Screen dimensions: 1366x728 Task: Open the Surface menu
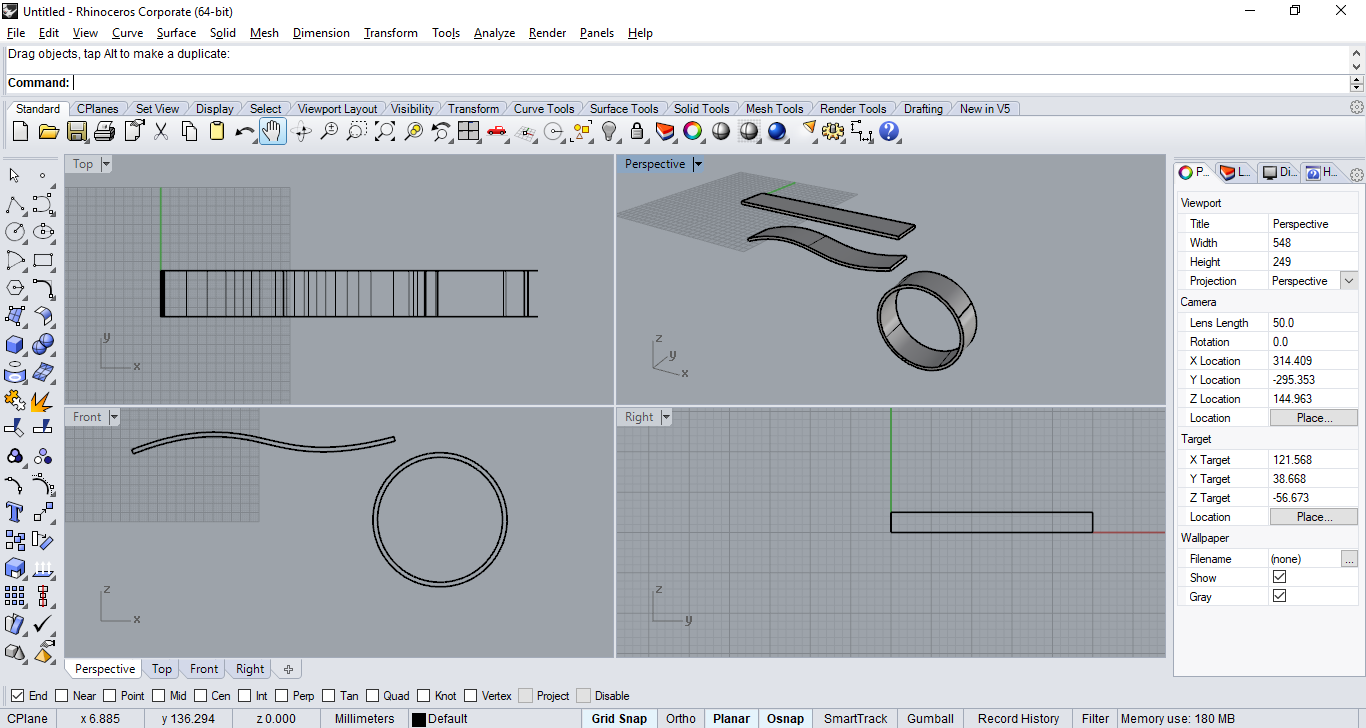176,33
